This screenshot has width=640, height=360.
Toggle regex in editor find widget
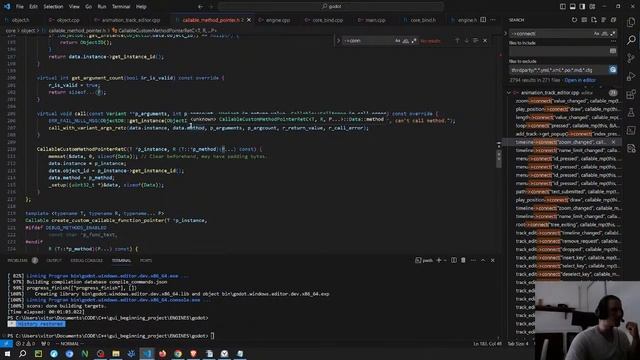click(x=414, y=40)
